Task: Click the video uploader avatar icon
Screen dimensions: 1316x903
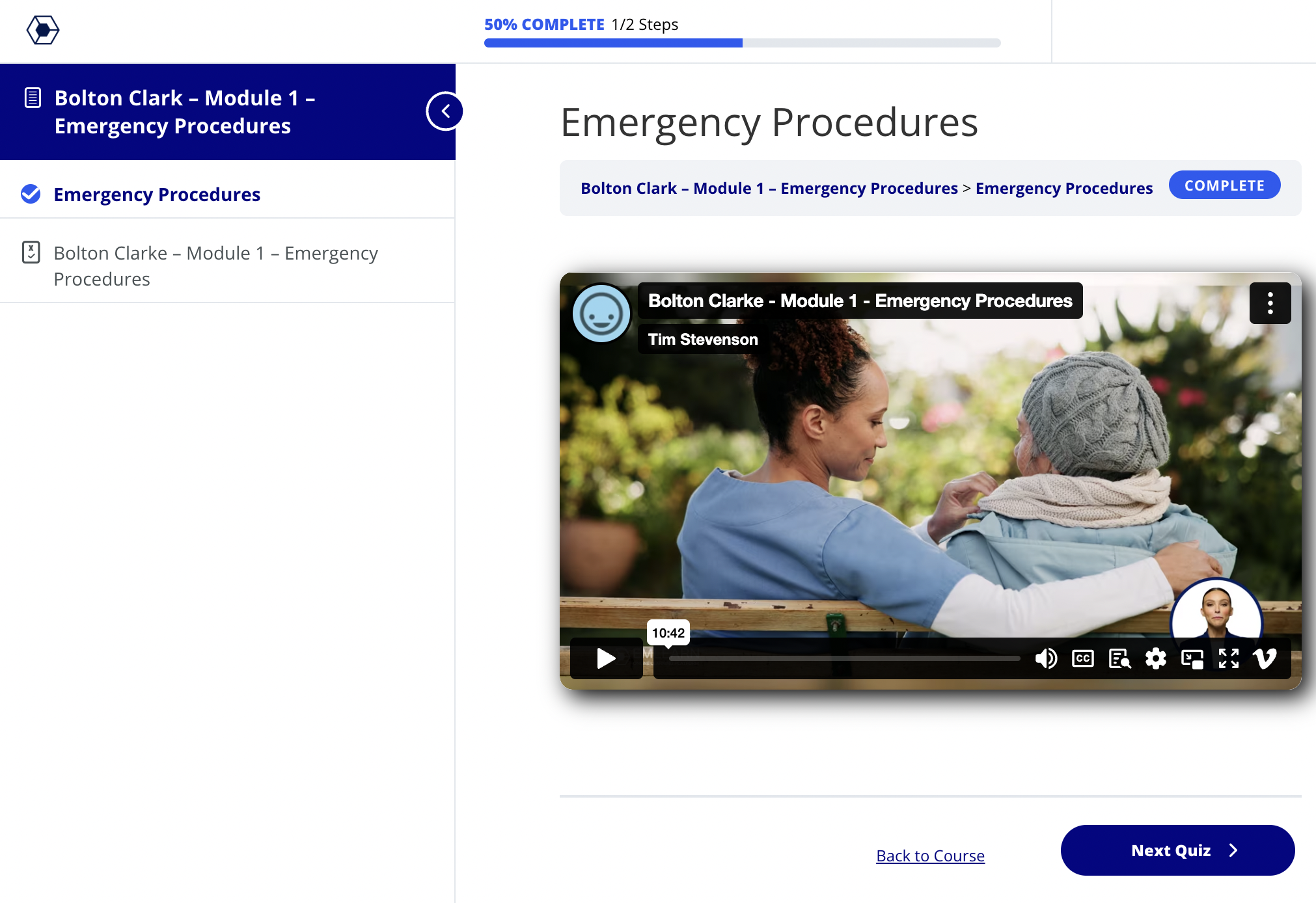Action: coord(601,314)
